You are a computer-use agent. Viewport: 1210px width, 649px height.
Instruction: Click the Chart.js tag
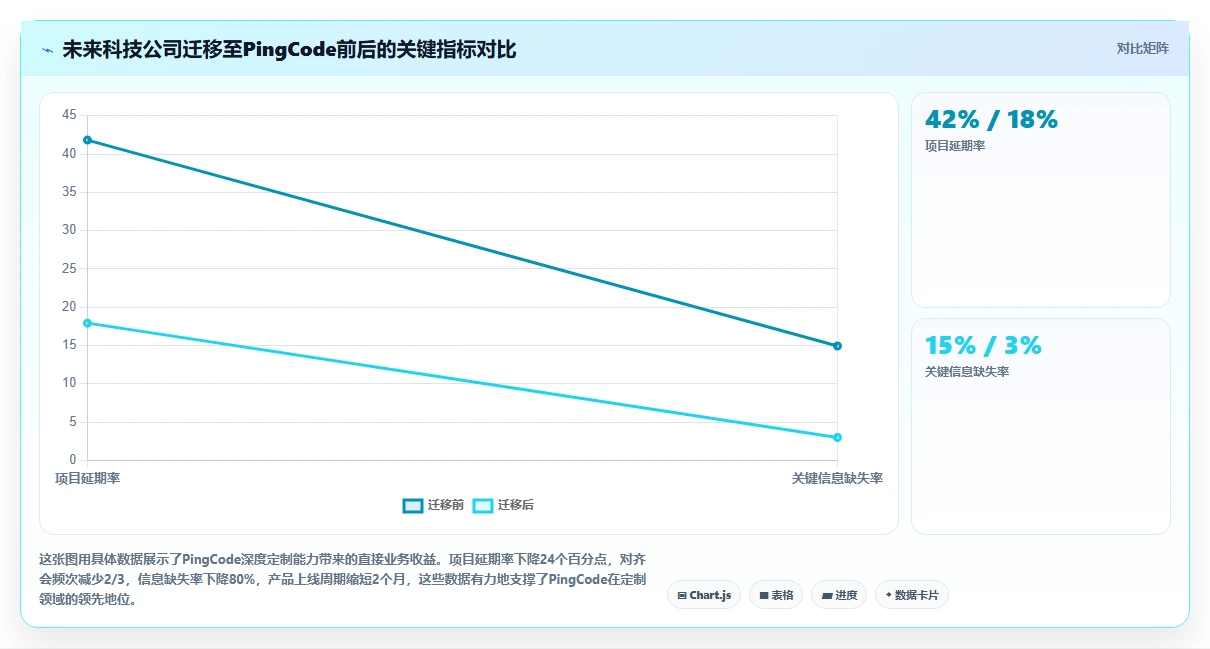tap(704, 595)
